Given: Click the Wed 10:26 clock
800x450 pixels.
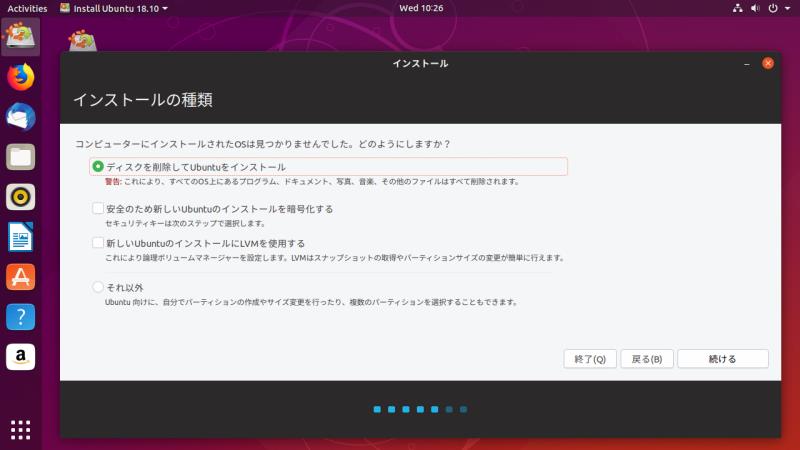Looking at the screenshot, I should 421,8.
